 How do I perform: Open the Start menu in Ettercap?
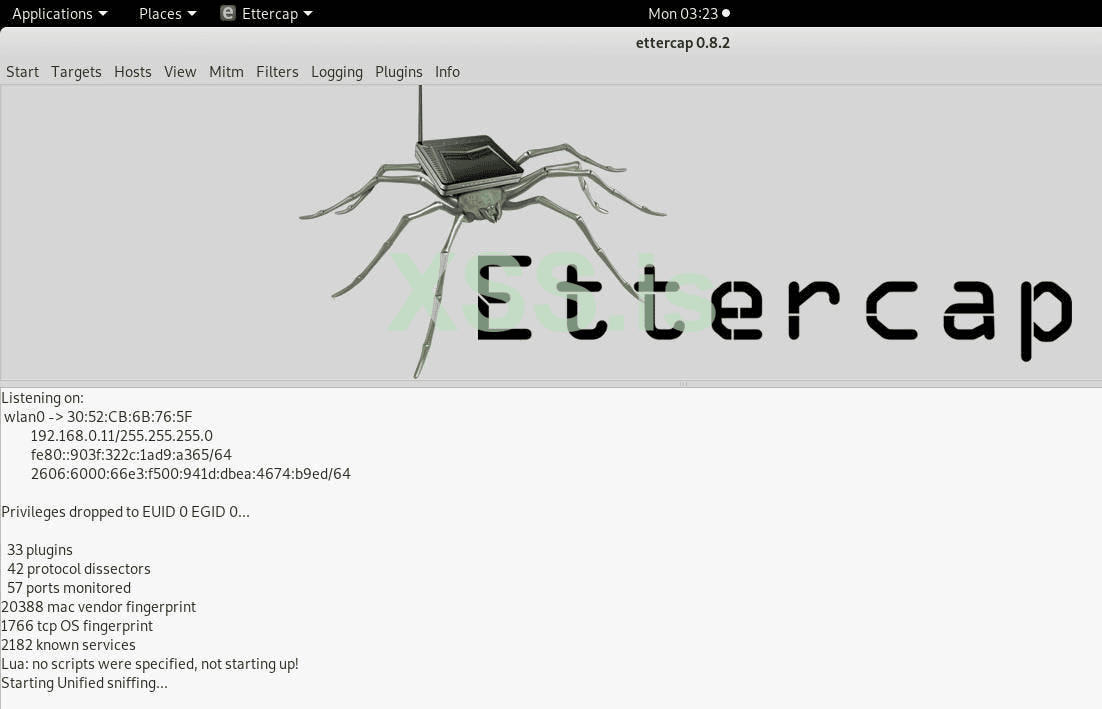(22, 72)
